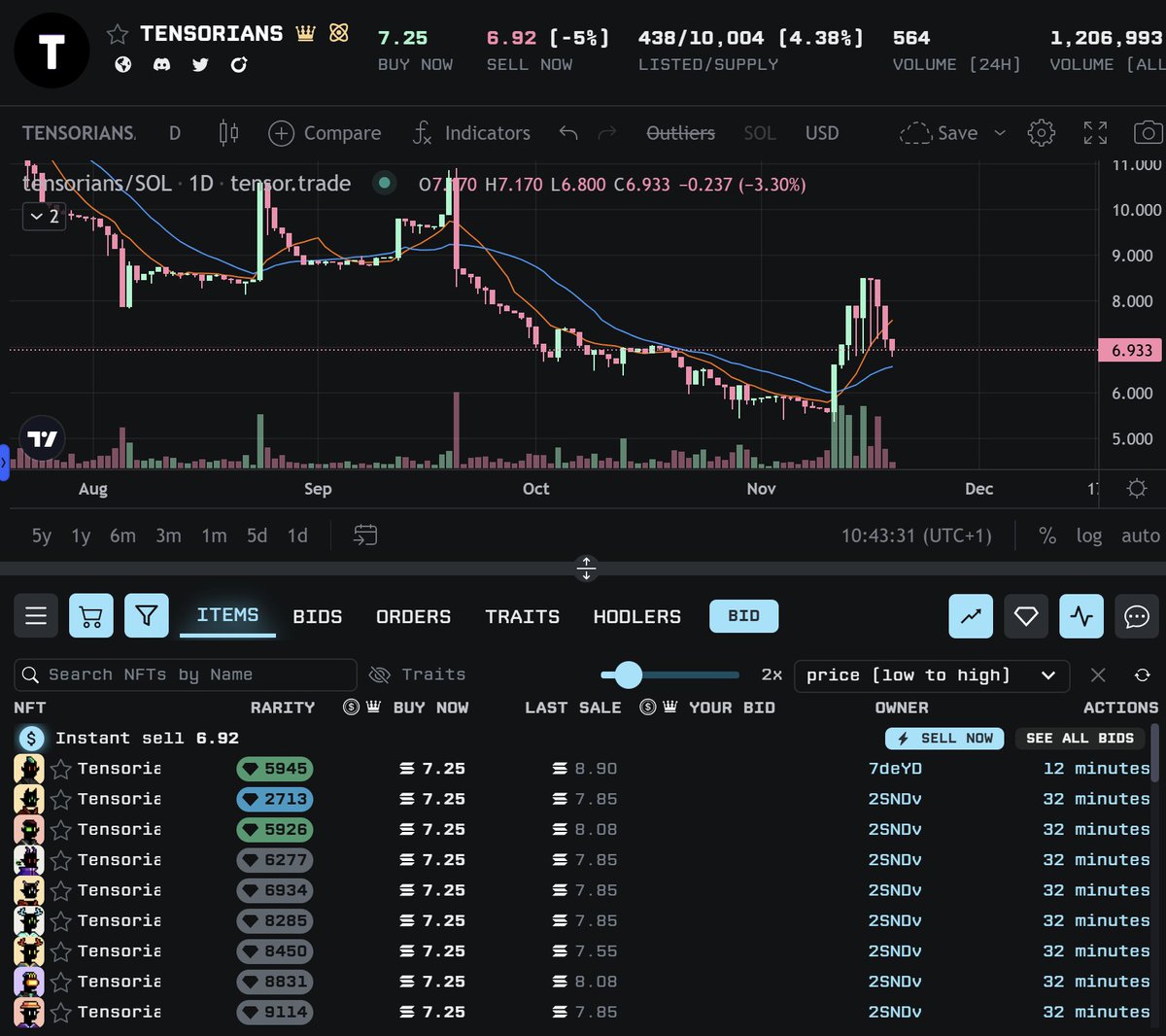The height and width of the screenshot is (1036, 1166).
Task: Click the chart and list pane divider handle
Action: click(586, 568)
